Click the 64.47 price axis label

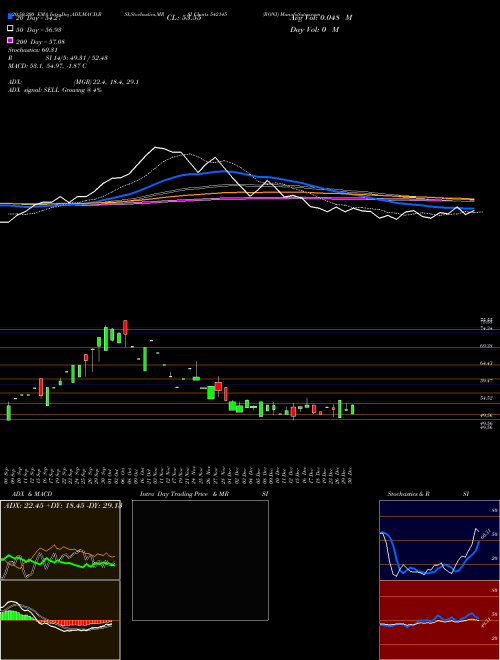(487, 362)
